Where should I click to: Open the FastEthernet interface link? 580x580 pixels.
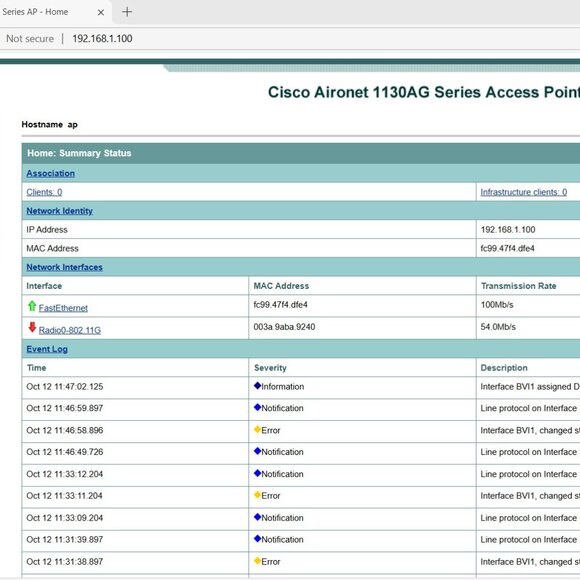tap(63, 308)
